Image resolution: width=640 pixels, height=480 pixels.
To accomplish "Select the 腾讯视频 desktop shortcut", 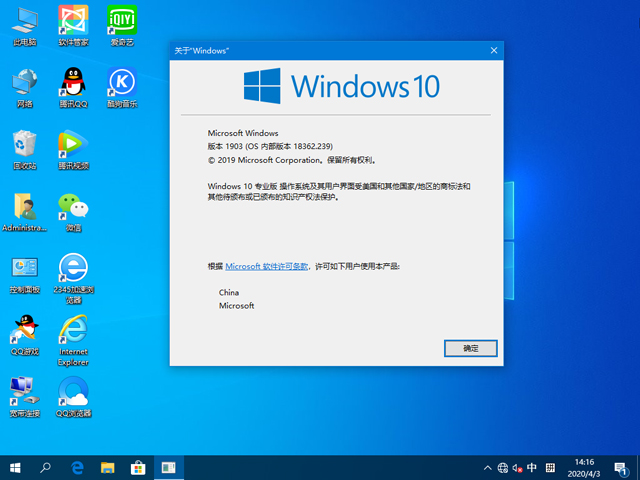I will tap(73, 150).
